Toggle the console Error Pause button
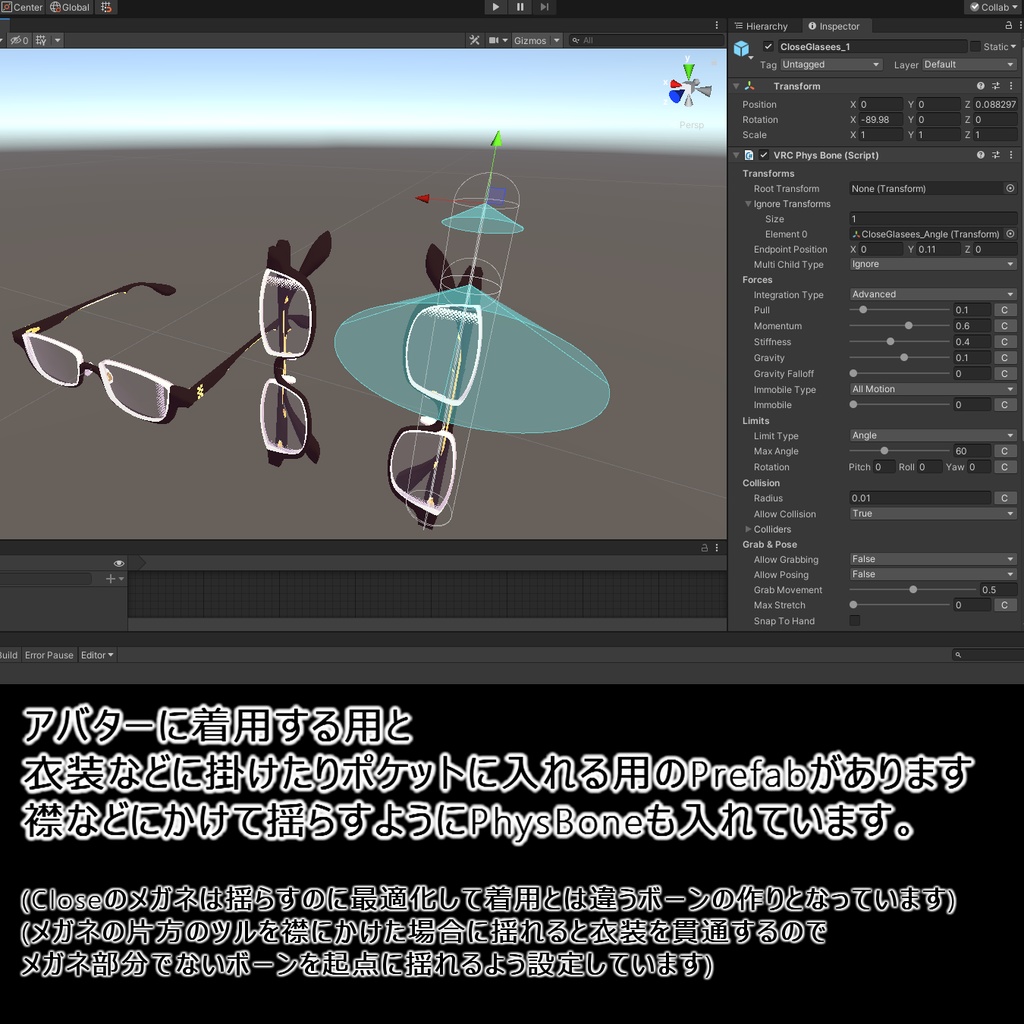 pos(49,655)
